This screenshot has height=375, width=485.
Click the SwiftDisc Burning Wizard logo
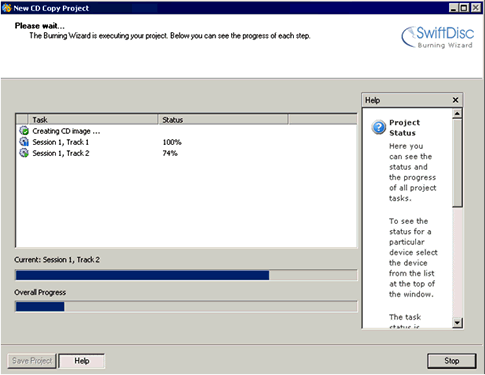coord(438,37)
